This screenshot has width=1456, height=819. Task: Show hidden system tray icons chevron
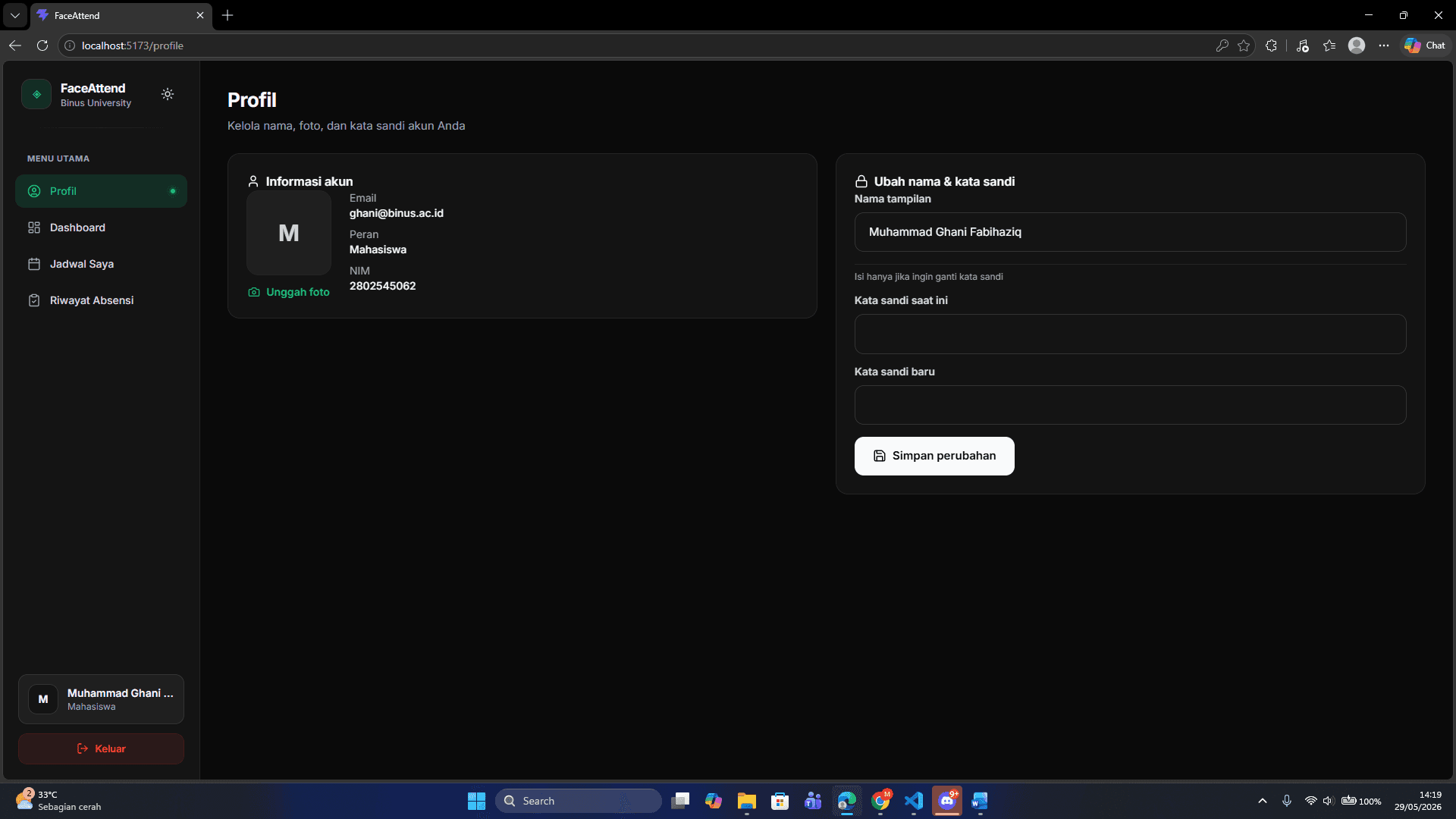1263,801
